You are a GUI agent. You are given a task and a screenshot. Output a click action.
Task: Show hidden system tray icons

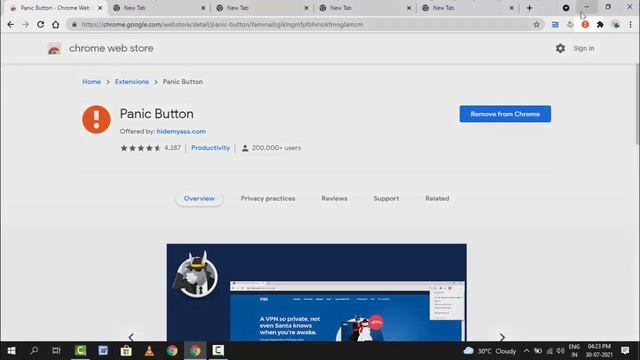pos(527,351)
